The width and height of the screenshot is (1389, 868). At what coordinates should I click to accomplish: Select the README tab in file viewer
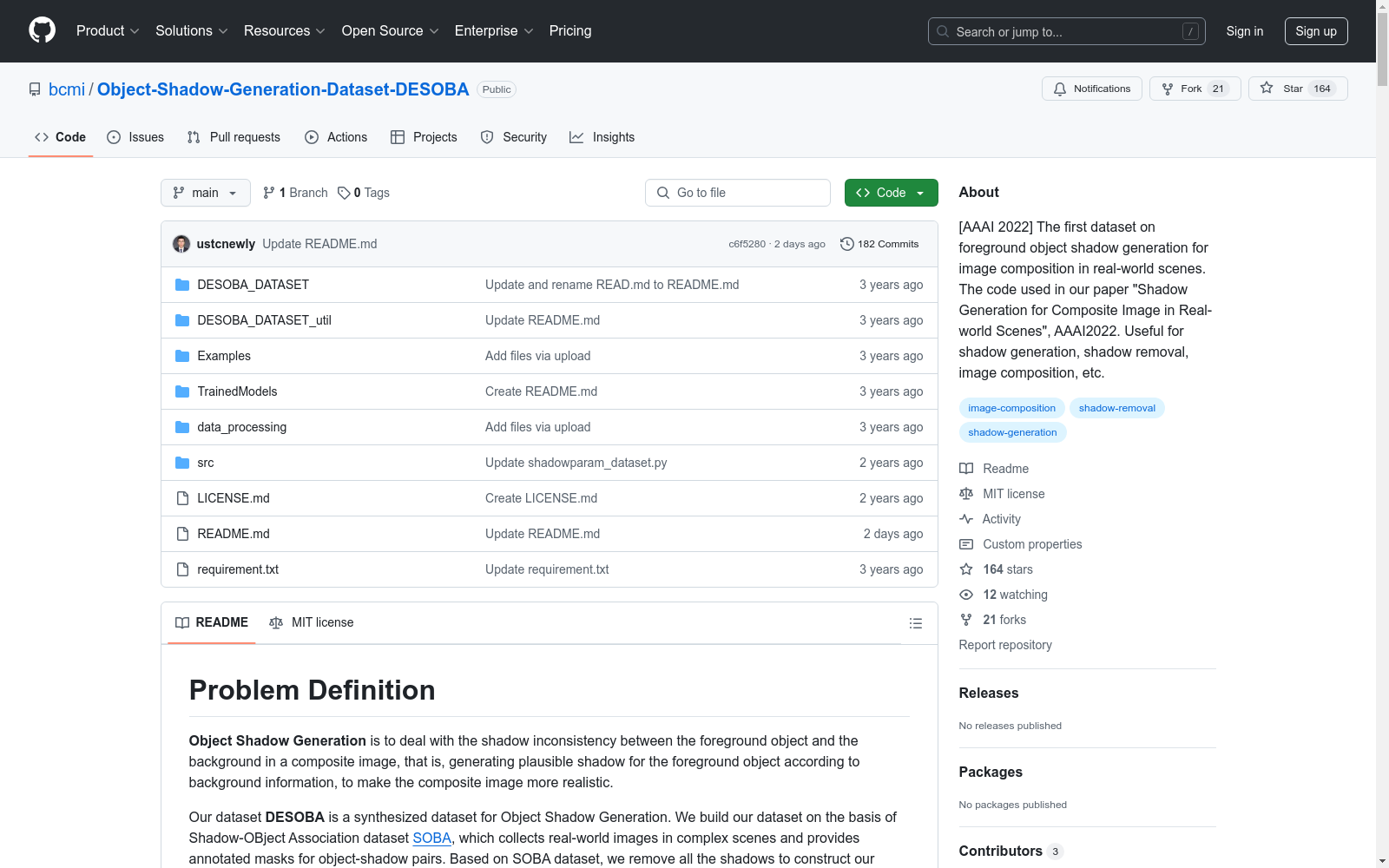click(x=212, y=622)
